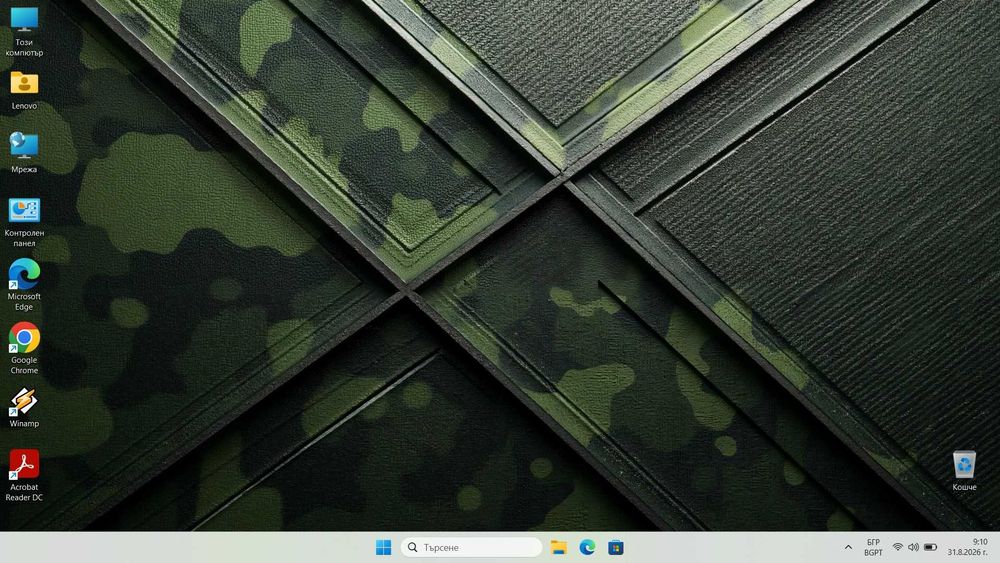Viewport: 1000px width, 563px height.
Task: Select the Google Chrome desktop shortcut
Action: pyautogui.click(x=24, y=348)
